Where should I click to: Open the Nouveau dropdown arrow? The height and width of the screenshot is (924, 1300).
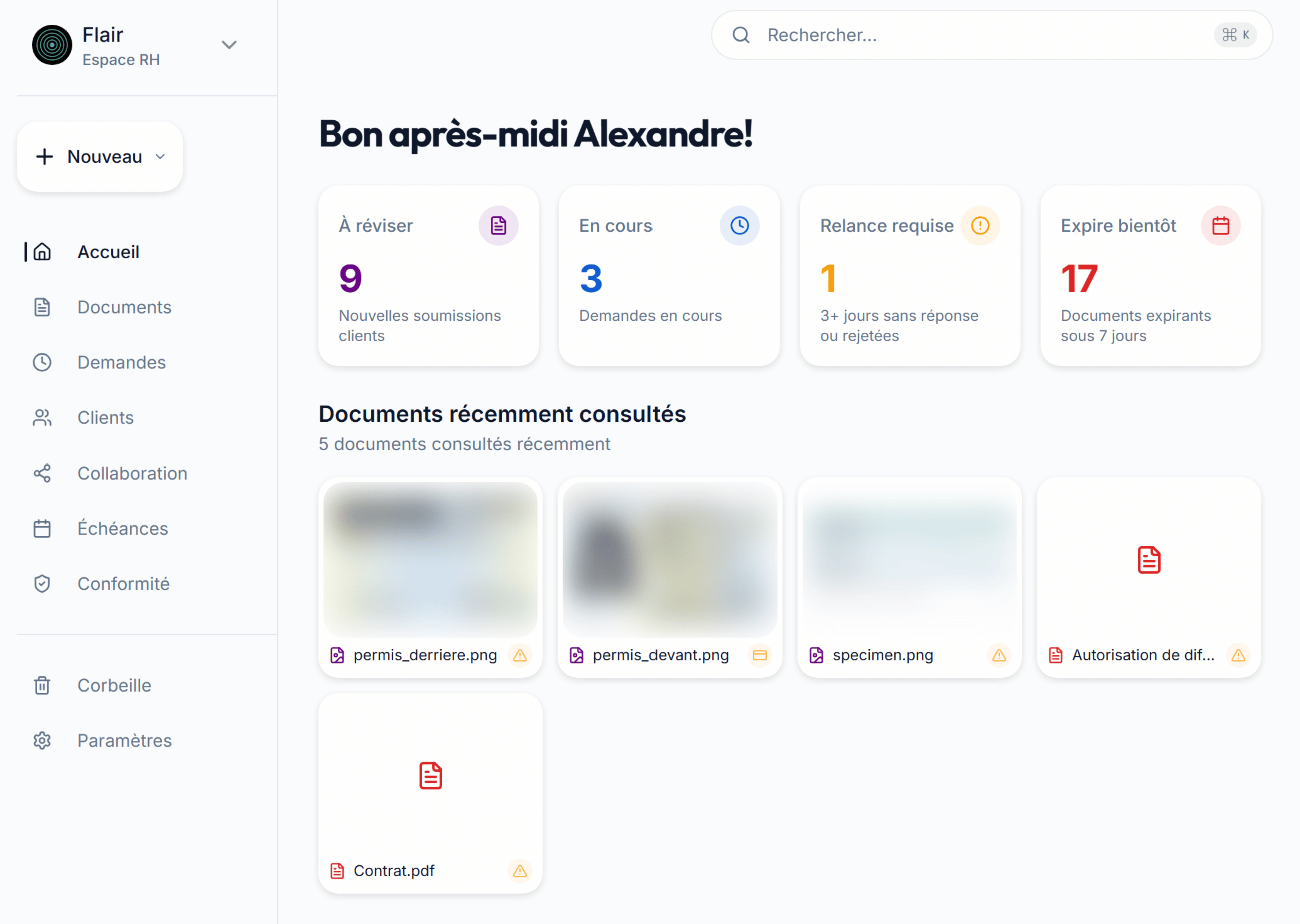160,156
